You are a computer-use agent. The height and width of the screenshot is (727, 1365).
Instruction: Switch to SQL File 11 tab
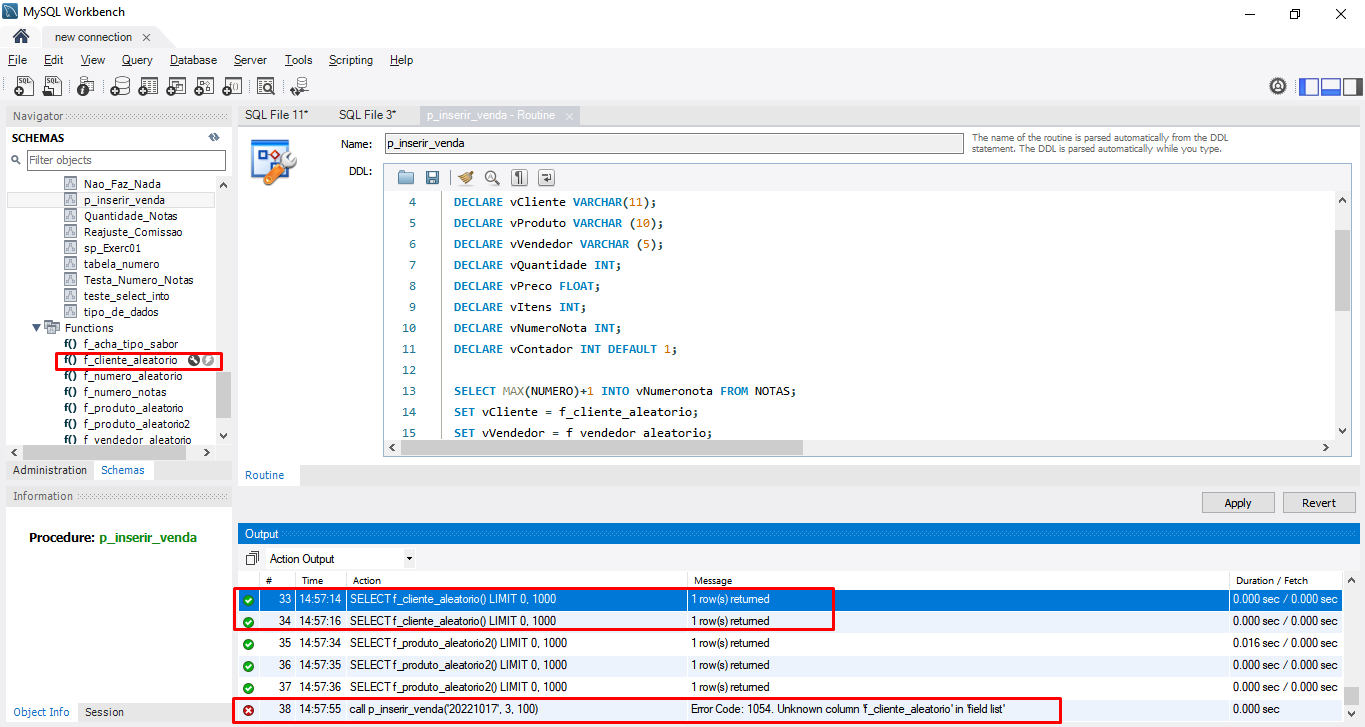(277, 115)
